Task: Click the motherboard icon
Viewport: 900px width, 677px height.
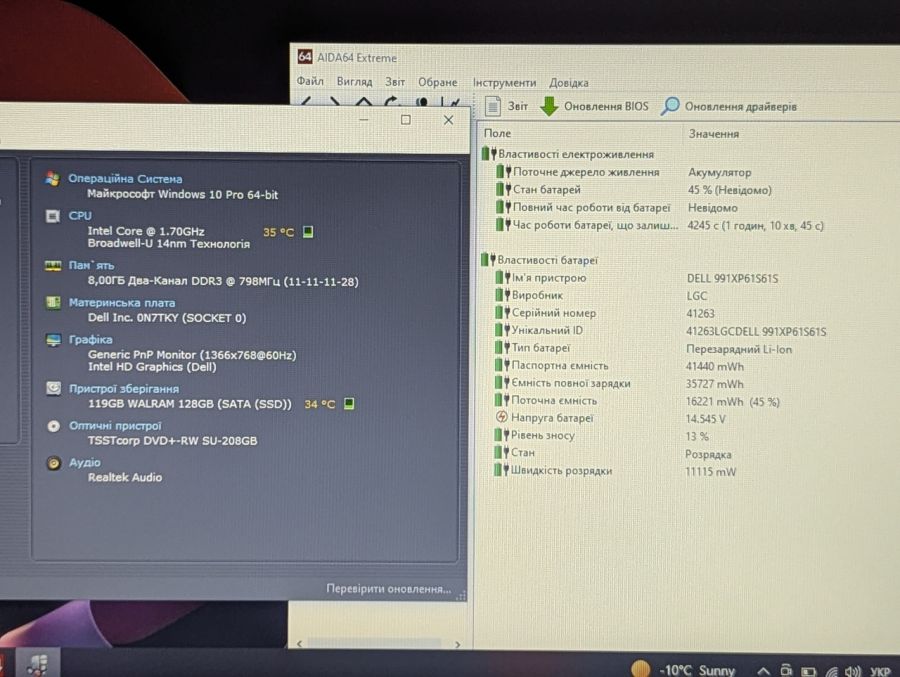Action: (53, 303)
